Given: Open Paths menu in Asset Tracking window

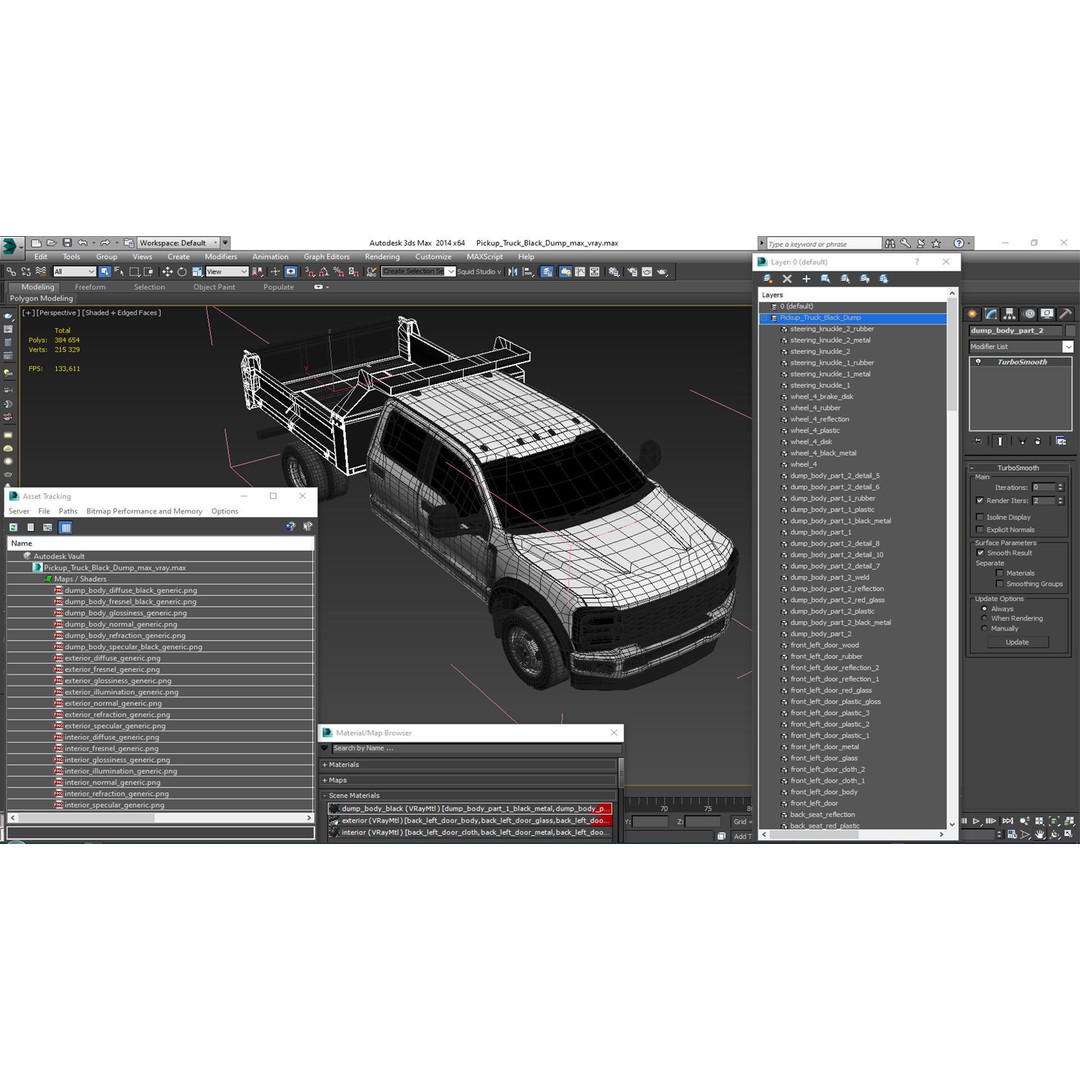Looking at the screenshot, I should click(x=68, y=511).
